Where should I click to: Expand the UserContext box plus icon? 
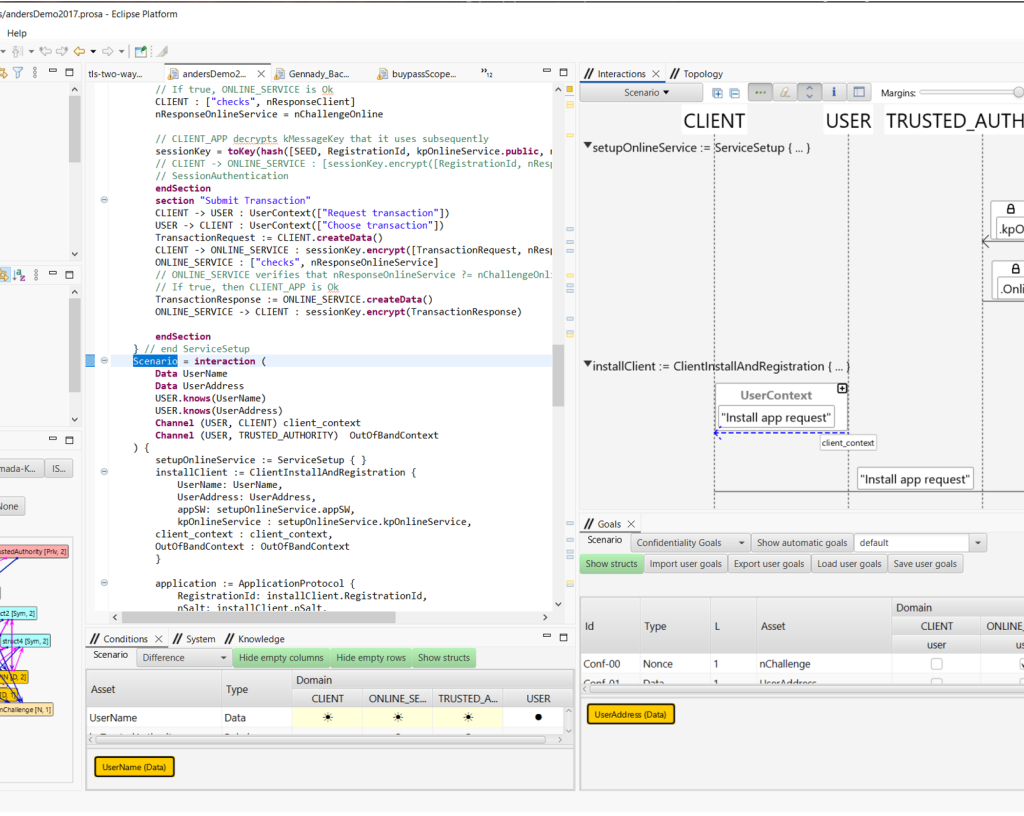coord(842,388)
